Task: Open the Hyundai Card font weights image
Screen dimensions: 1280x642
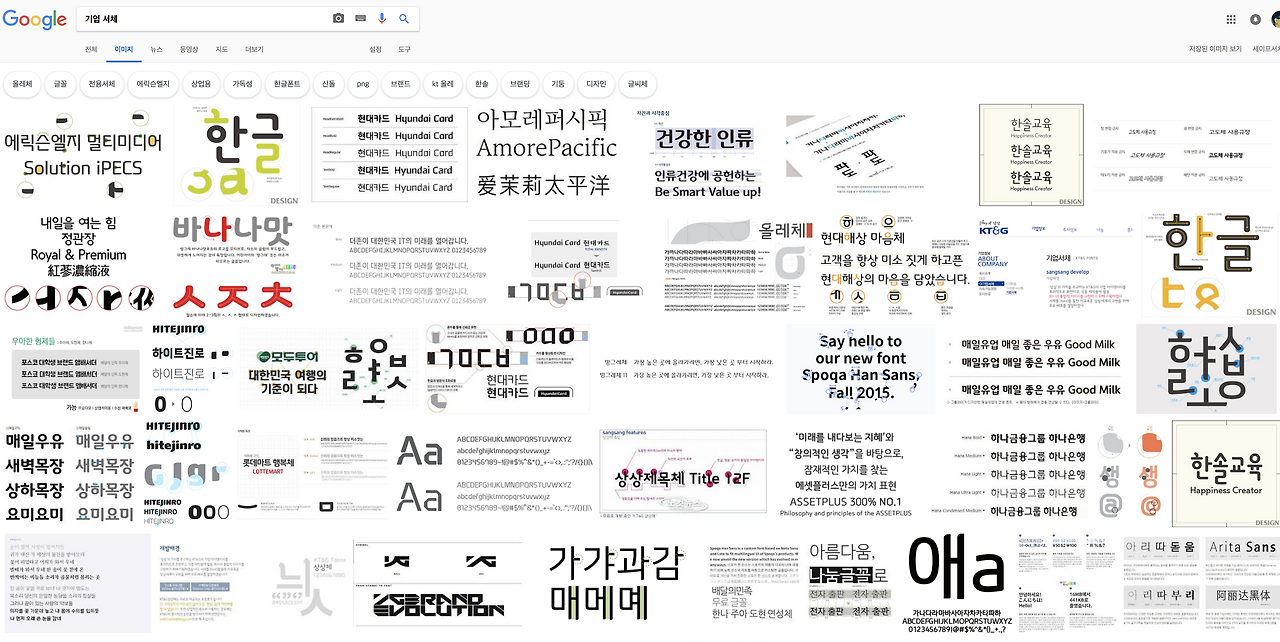Action: [x=389, y=154]
